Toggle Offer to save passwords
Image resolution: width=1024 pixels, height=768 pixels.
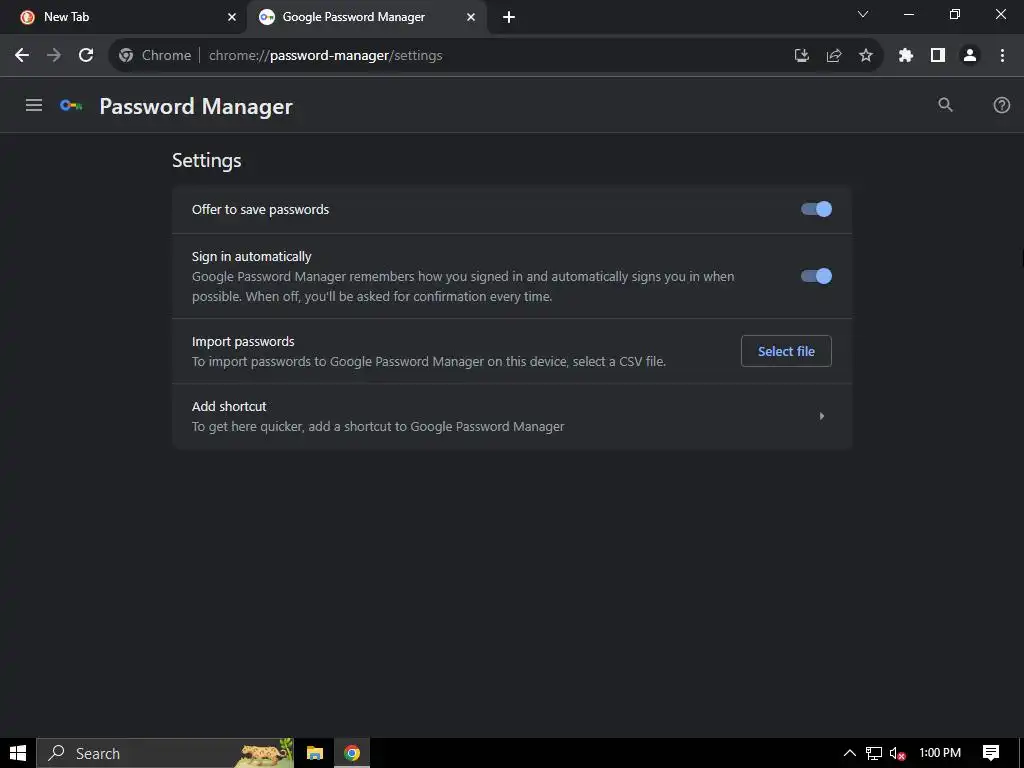(816, 209)
